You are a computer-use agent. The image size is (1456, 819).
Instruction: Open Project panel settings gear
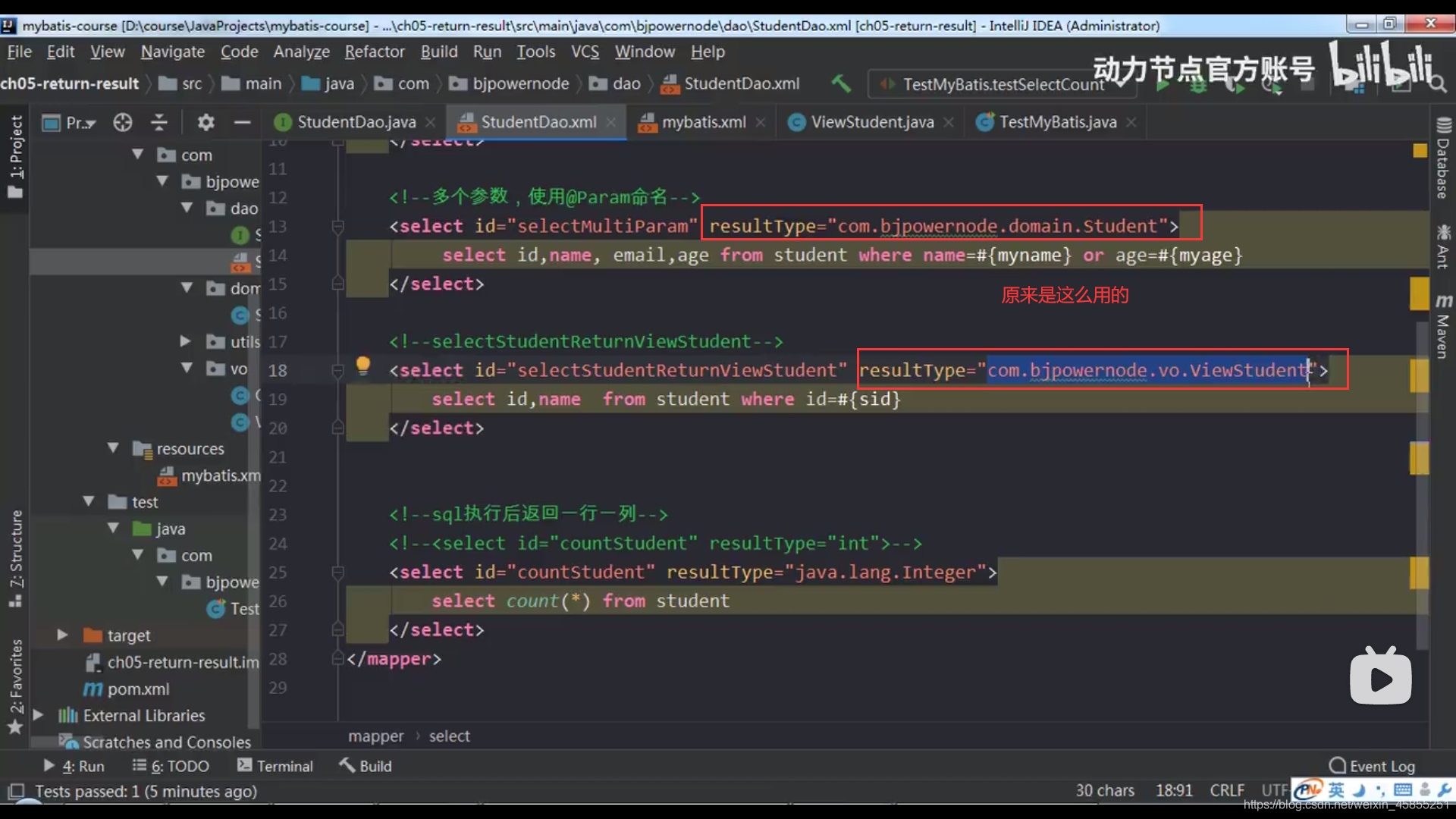[x=206, y=122]
